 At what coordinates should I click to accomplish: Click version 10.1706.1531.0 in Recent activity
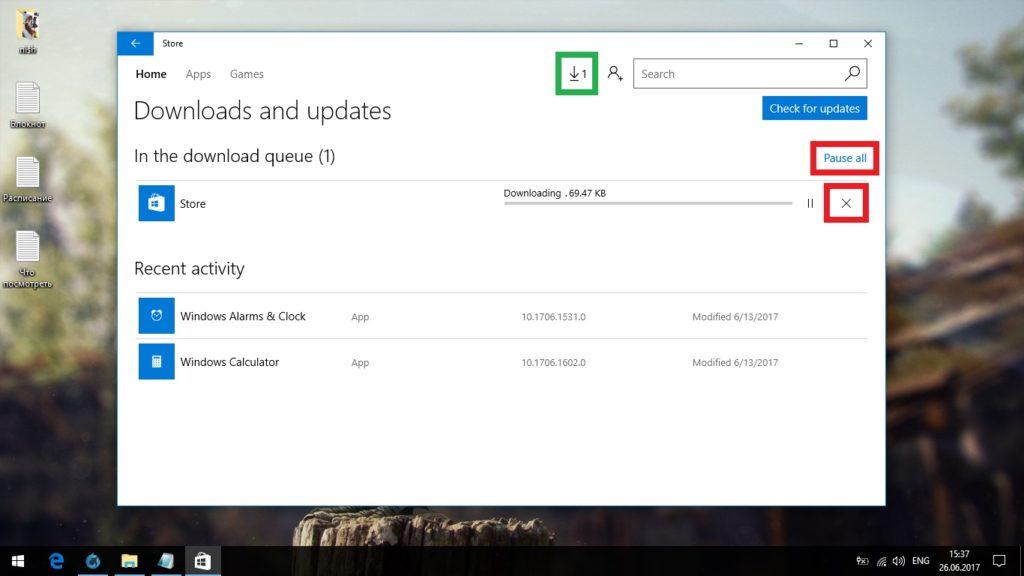[553, 317]
